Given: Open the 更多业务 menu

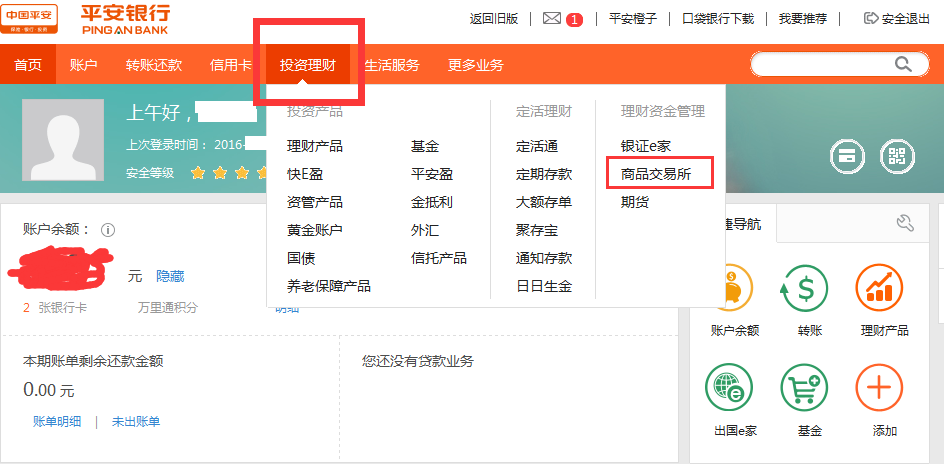Looking at the screenshot, I should tap(476, 64).
